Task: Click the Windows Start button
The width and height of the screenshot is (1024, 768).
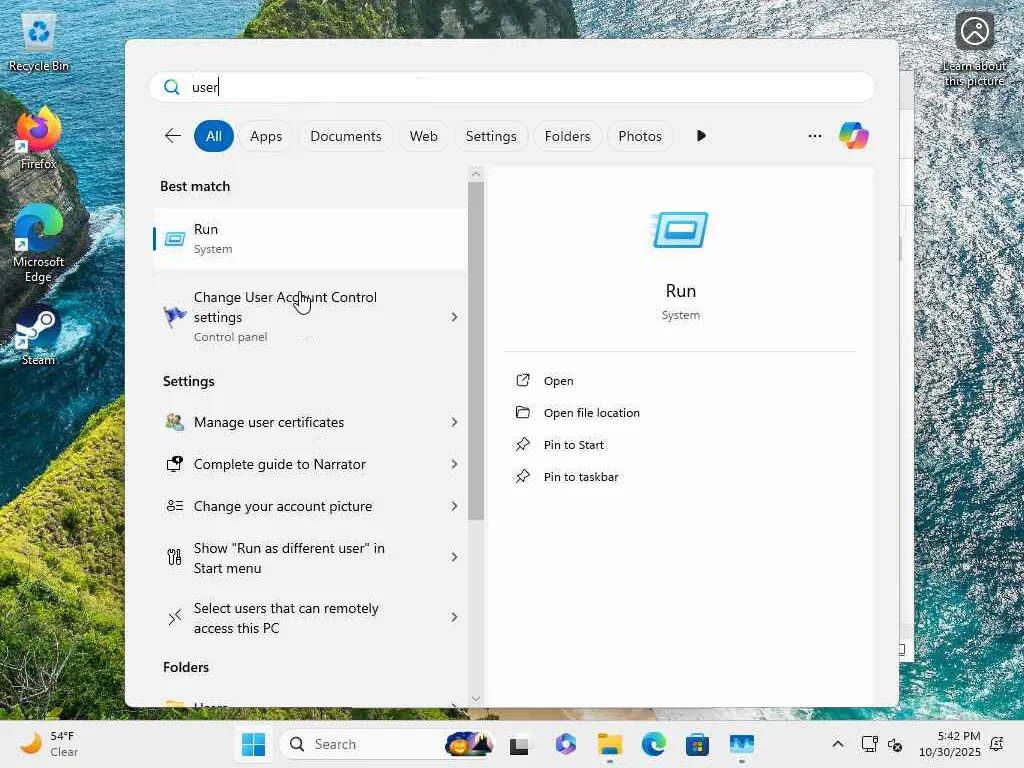Action: coord(253,744)
